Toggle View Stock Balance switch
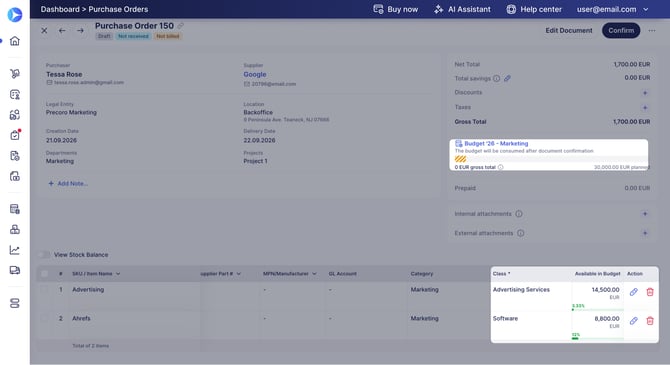Viewport: 670px width, 365px height. (x=44, y=255)
